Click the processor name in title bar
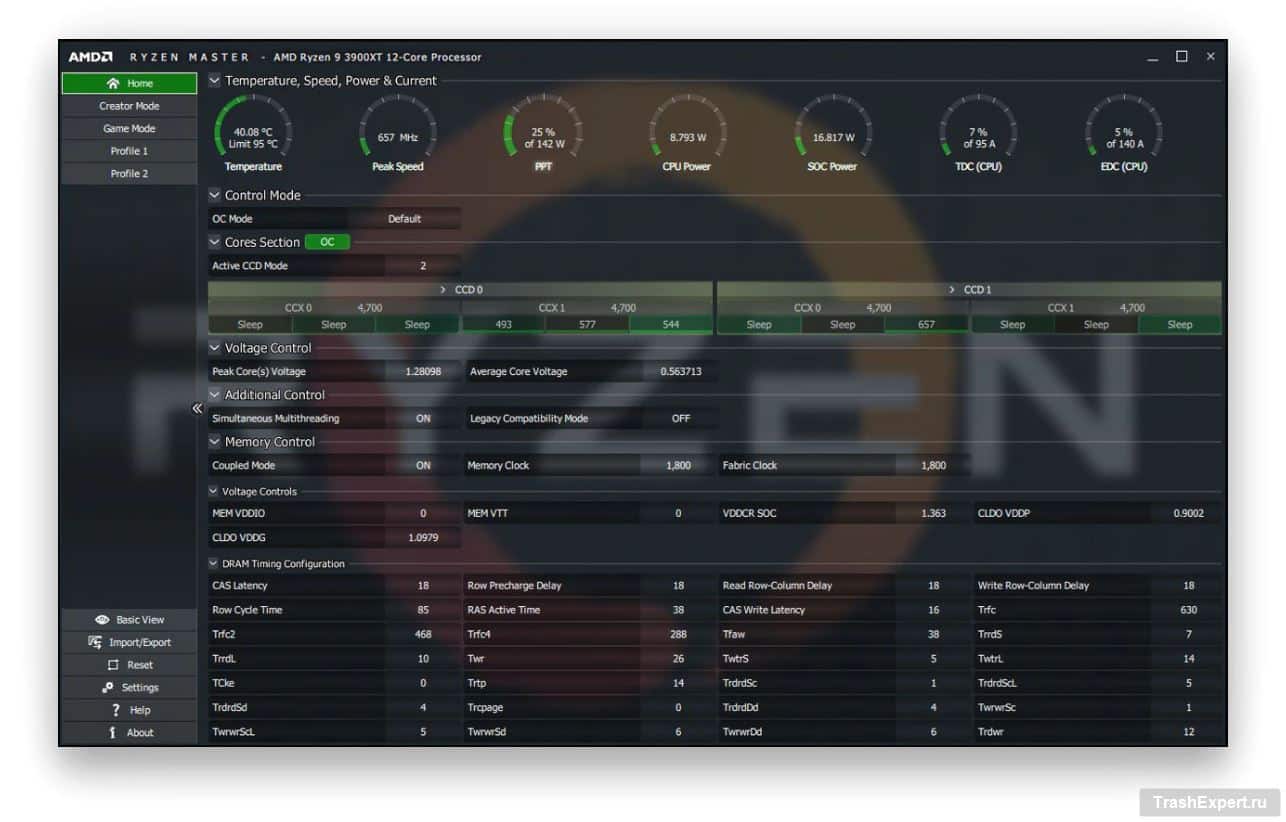The width and height of the screenshot is (1286, 822). (378, 57)
